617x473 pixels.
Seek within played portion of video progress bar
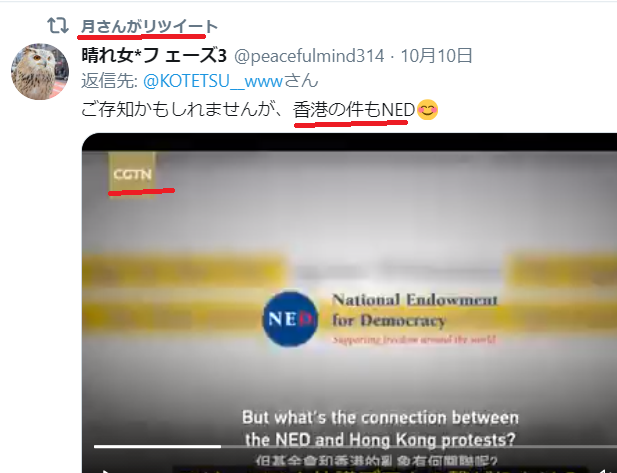(157, 446)
